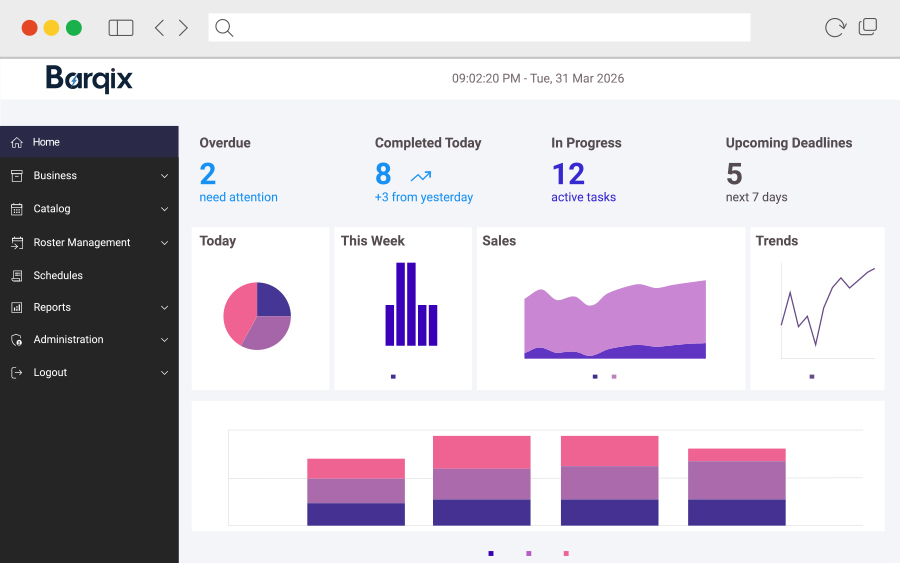Toggle the browser sidebar panel button
This screenshot has height=563, width=900.
pyautogui.click(x=121, y=28)
